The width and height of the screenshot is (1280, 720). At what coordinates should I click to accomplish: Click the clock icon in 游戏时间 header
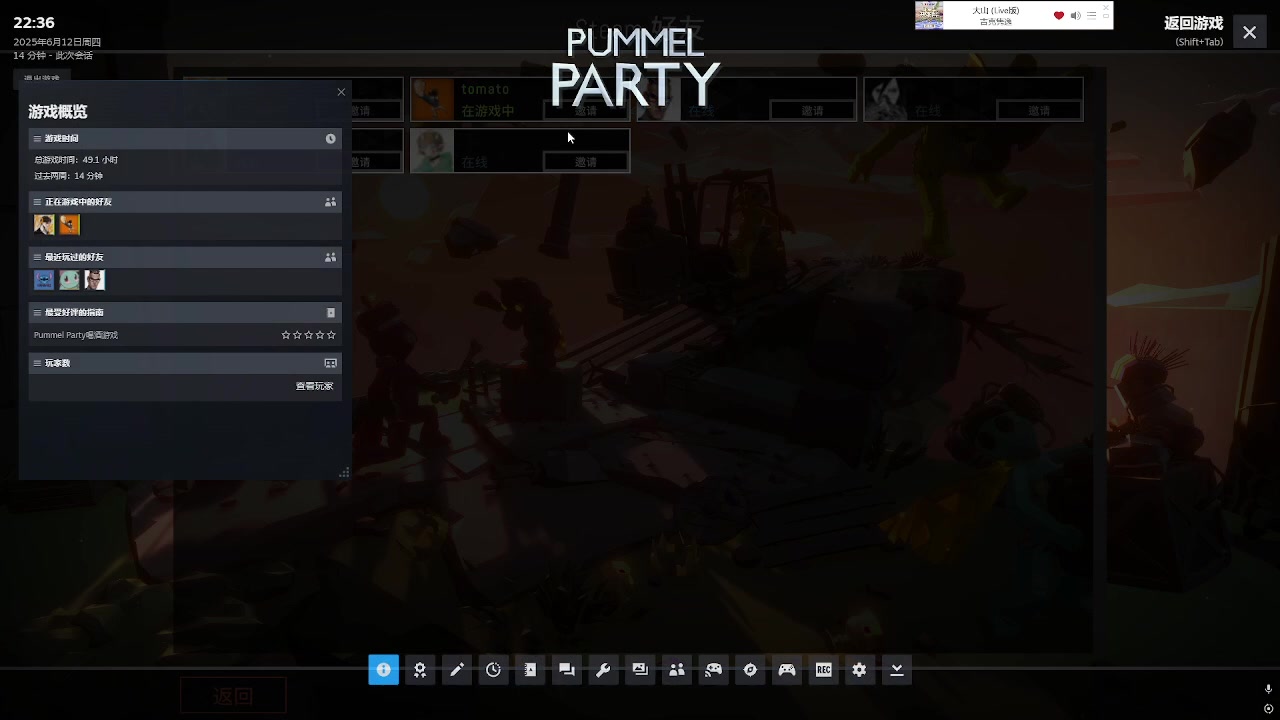click(330, 139)
